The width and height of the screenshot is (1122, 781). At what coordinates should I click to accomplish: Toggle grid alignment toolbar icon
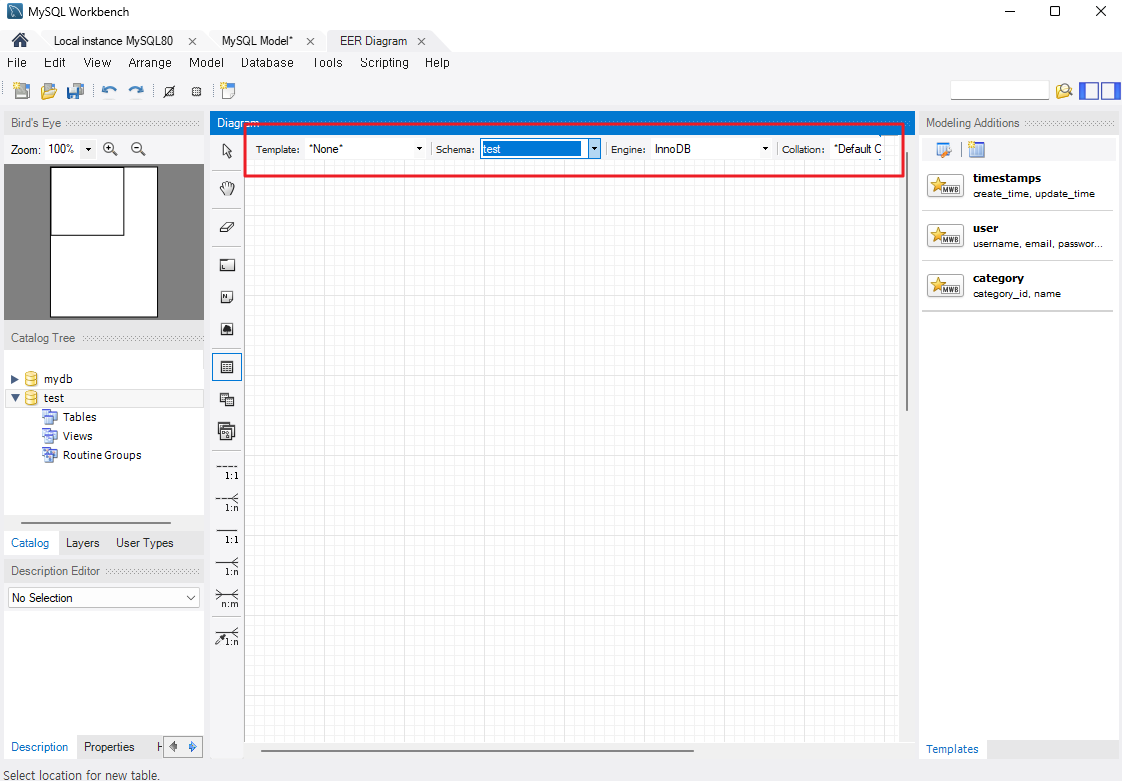pos(169,91)
